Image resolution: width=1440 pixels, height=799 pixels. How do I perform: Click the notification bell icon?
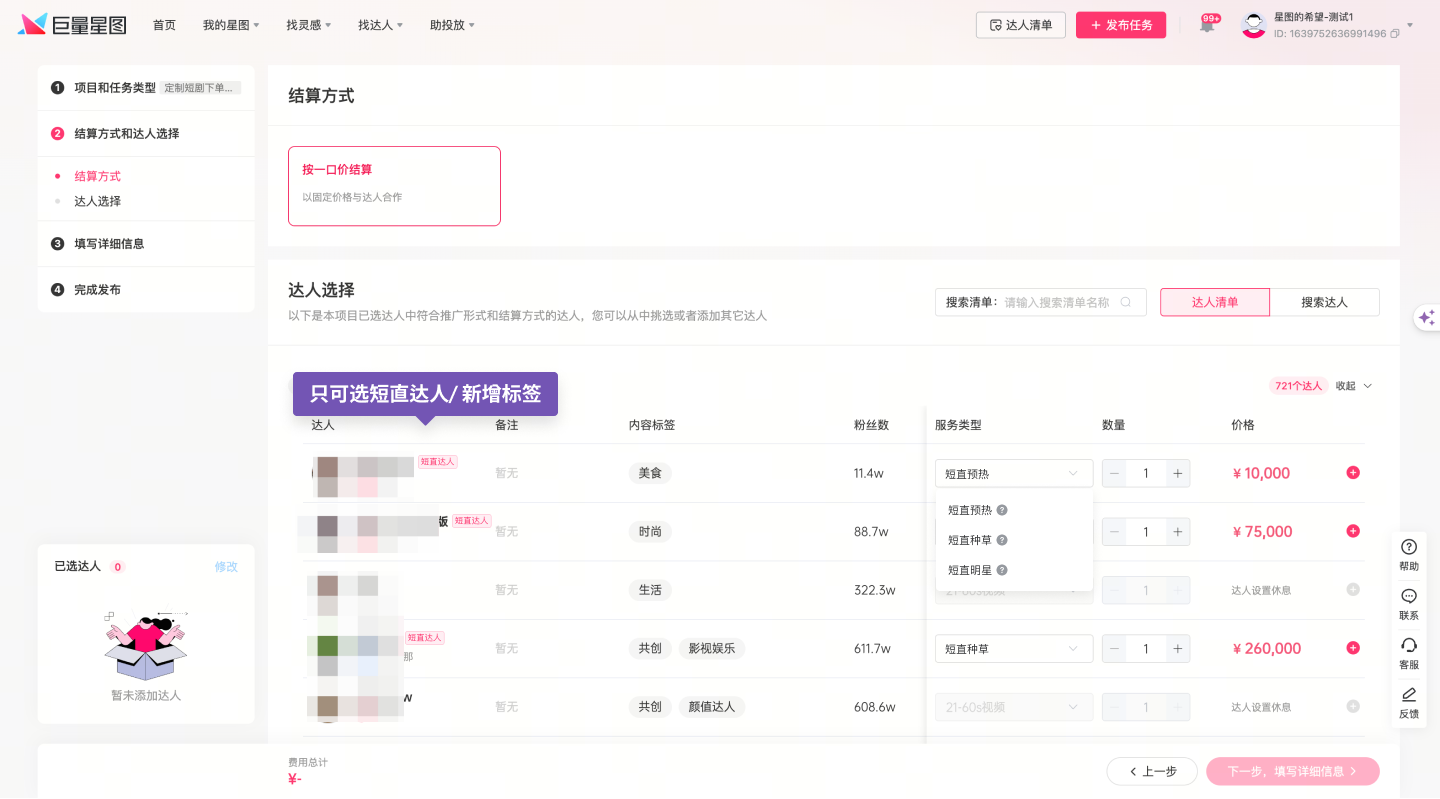pyautogui.click(x=1208, y=26)
